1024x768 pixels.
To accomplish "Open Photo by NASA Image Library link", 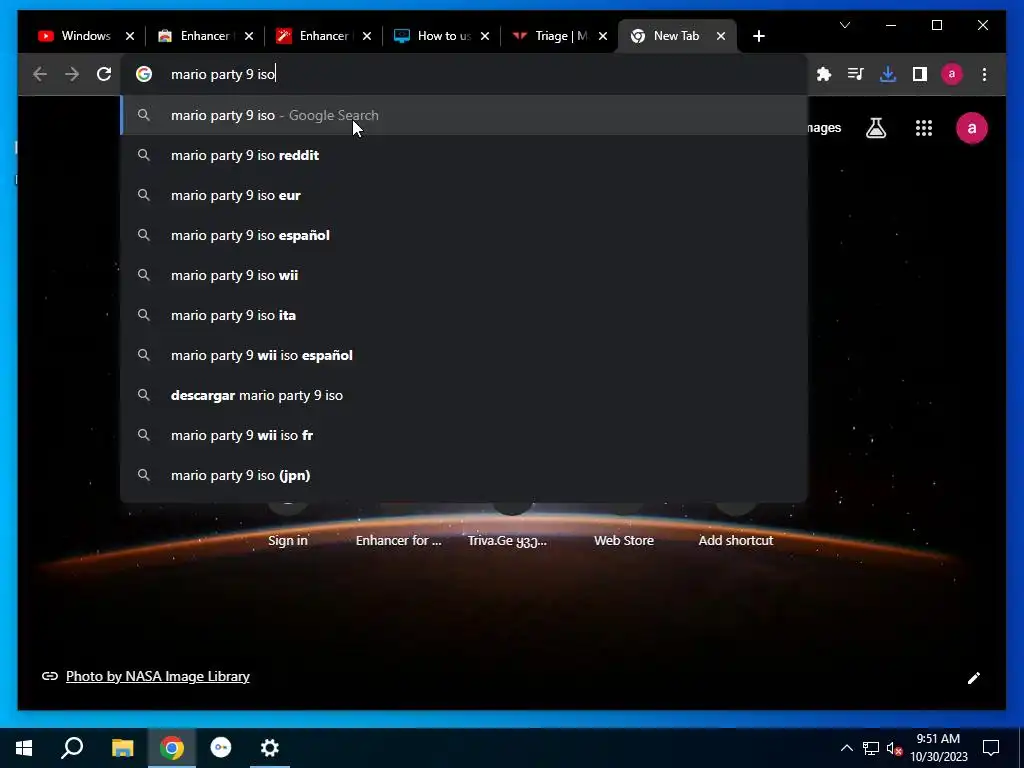I will click(x=157, y=677).
